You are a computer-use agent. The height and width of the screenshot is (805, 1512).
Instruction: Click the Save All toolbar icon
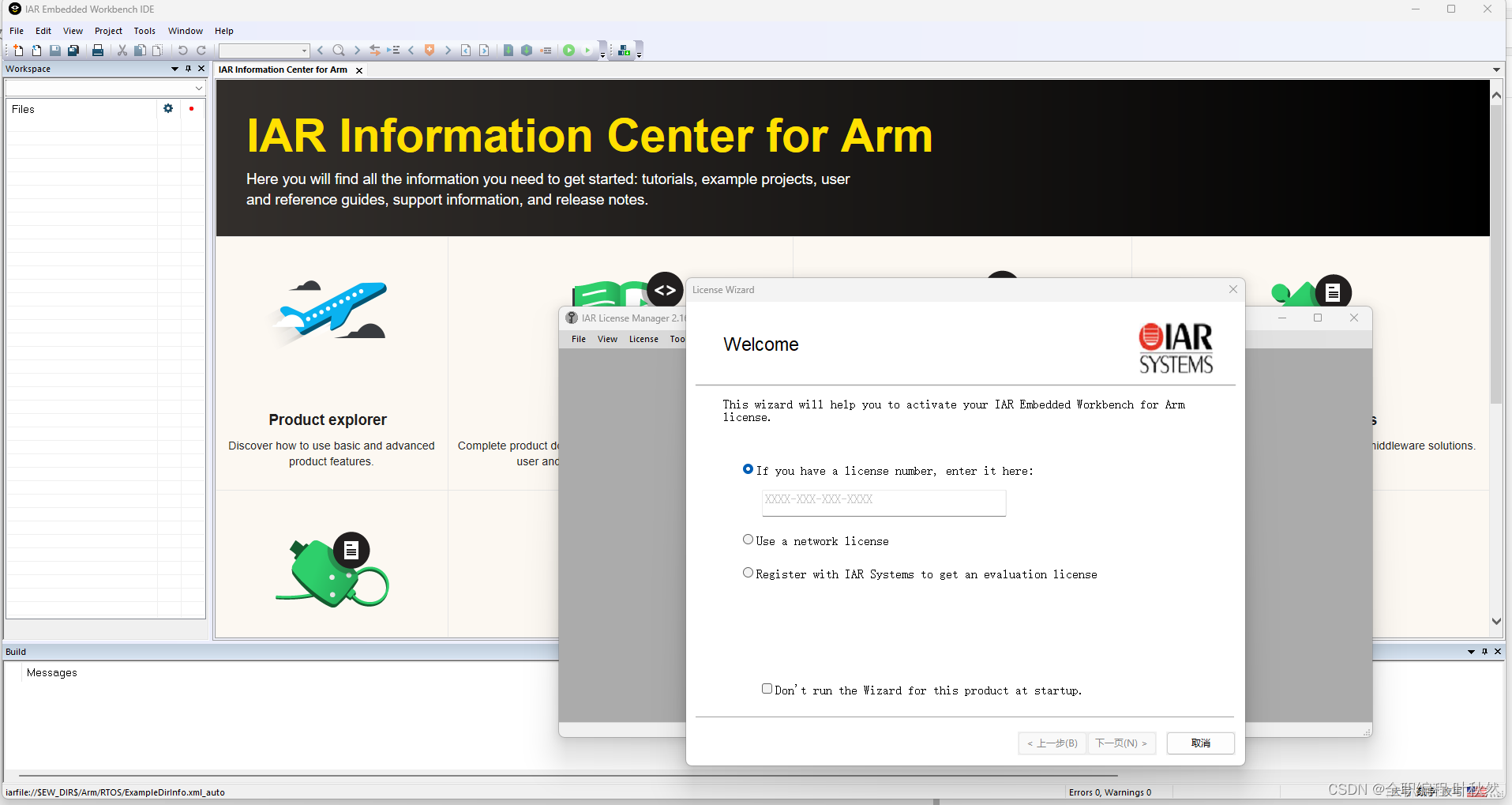pos(73,51)
